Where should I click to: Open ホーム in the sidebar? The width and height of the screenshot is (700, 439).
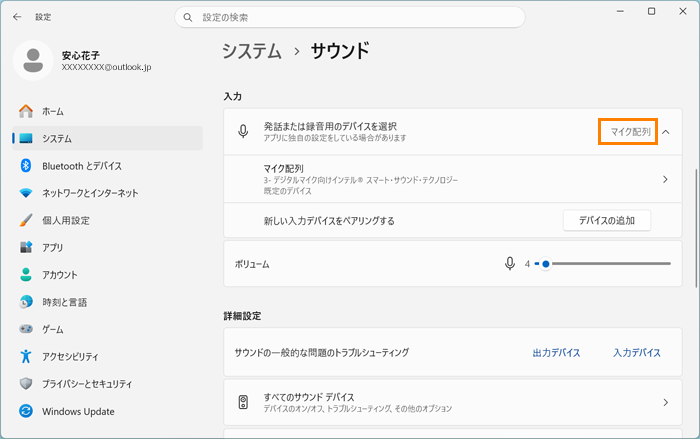107,111
